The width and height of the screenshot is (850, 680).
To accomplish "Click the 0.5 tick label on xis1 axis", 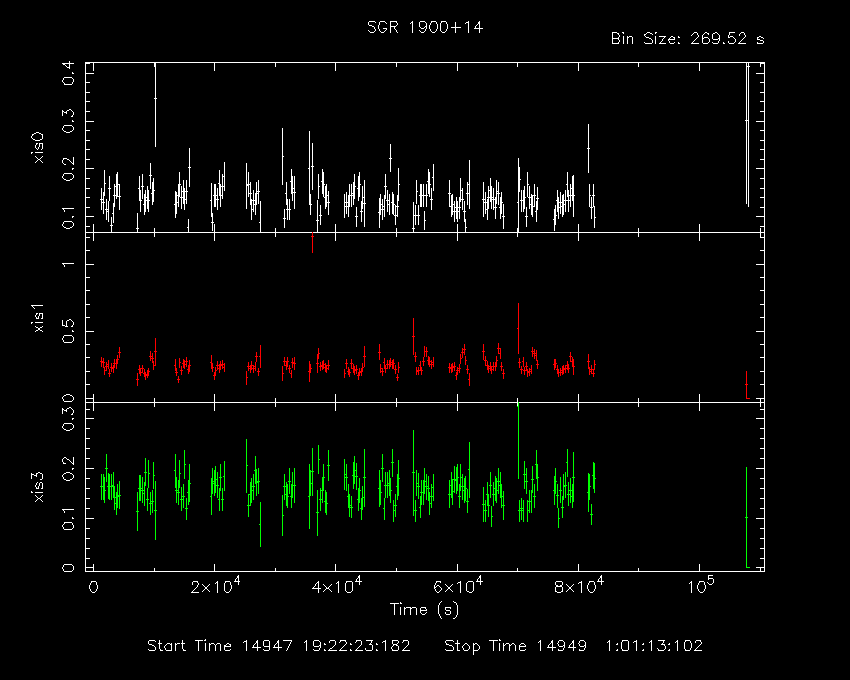I will pyautogui.click(x=68, y=331).
